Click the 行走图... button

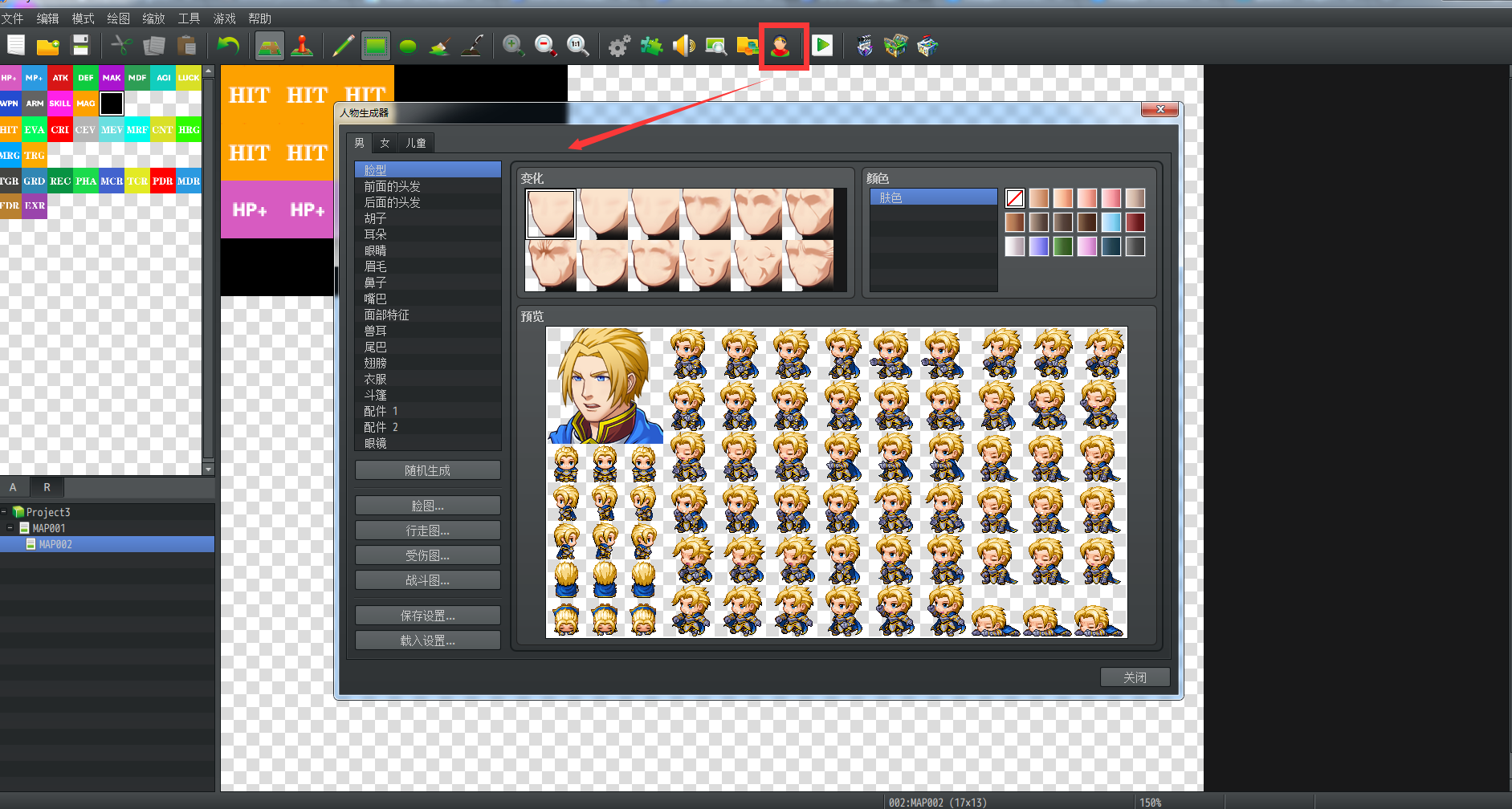[428, 531]
